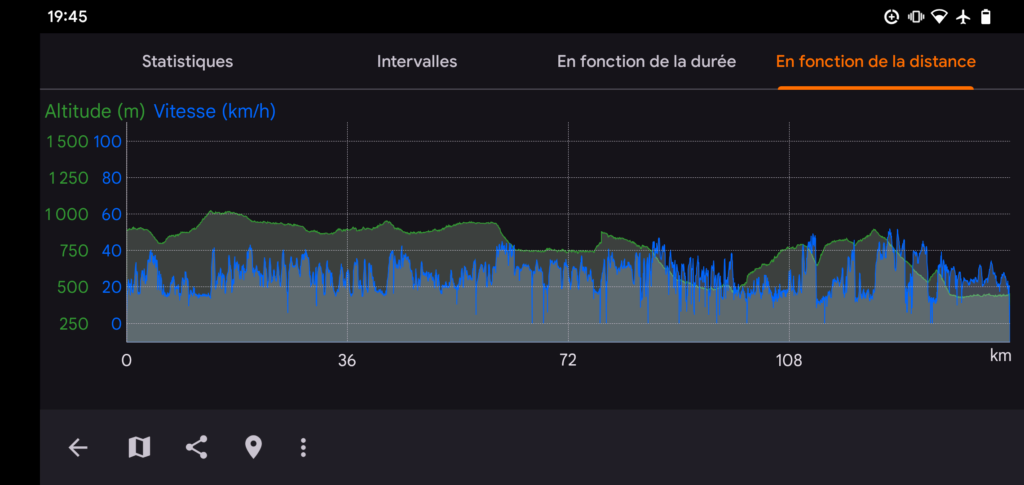Open the three-dot overflow menu
This screenshot has width=1024, height=485.
pos(303,447)
